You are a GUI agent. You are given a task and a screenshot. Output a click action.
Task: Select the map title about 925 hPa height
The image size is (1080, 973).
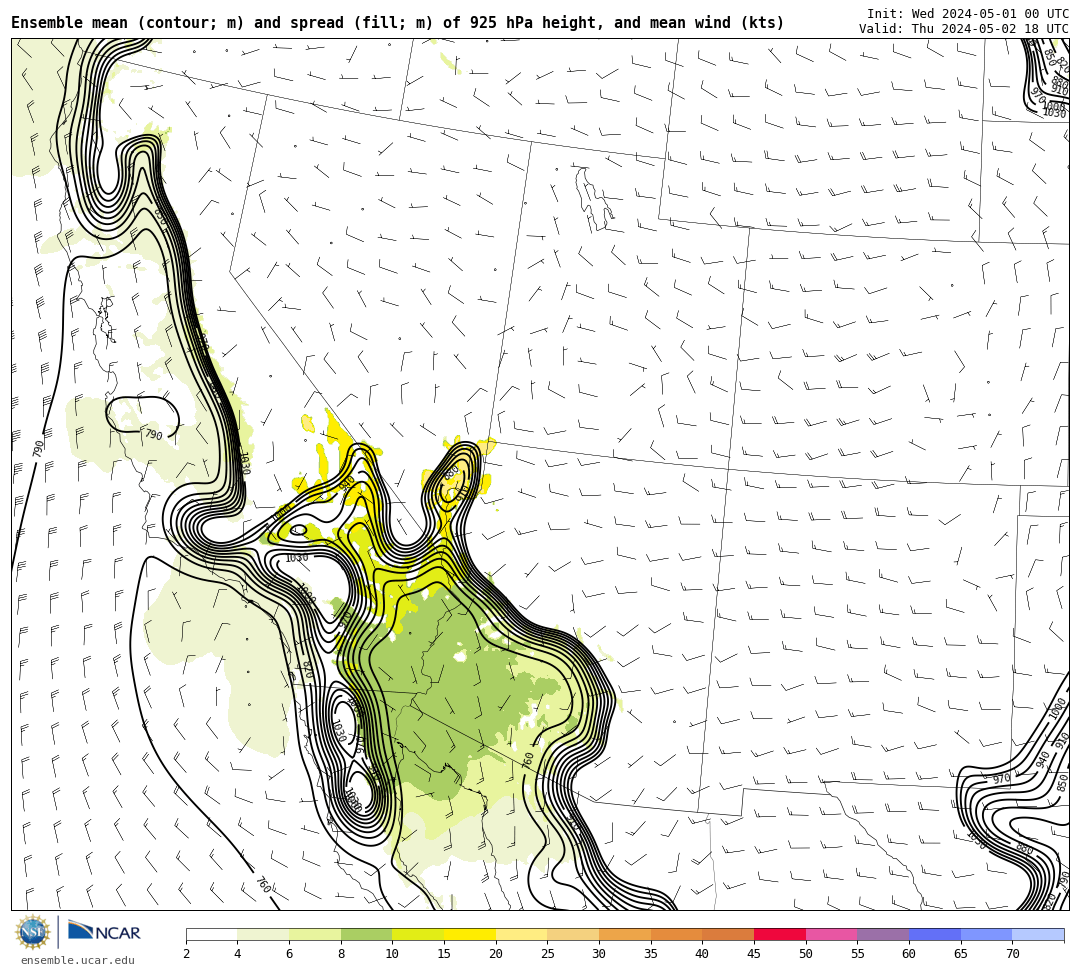tap(397, 23)
